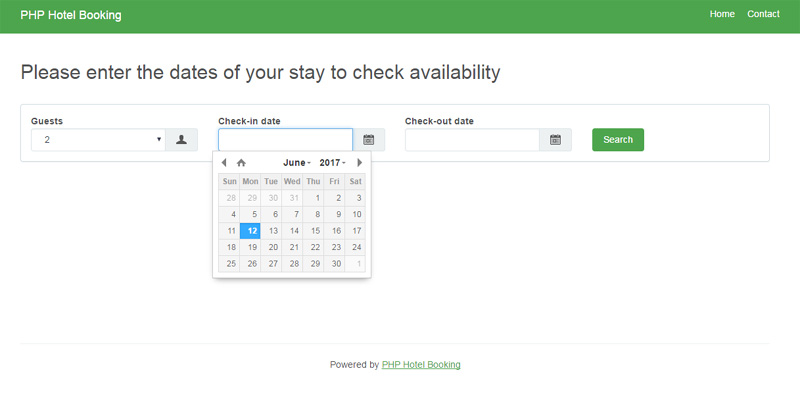
Task: Select highlighted day 12 in calendar
Action: pos(250,231)
